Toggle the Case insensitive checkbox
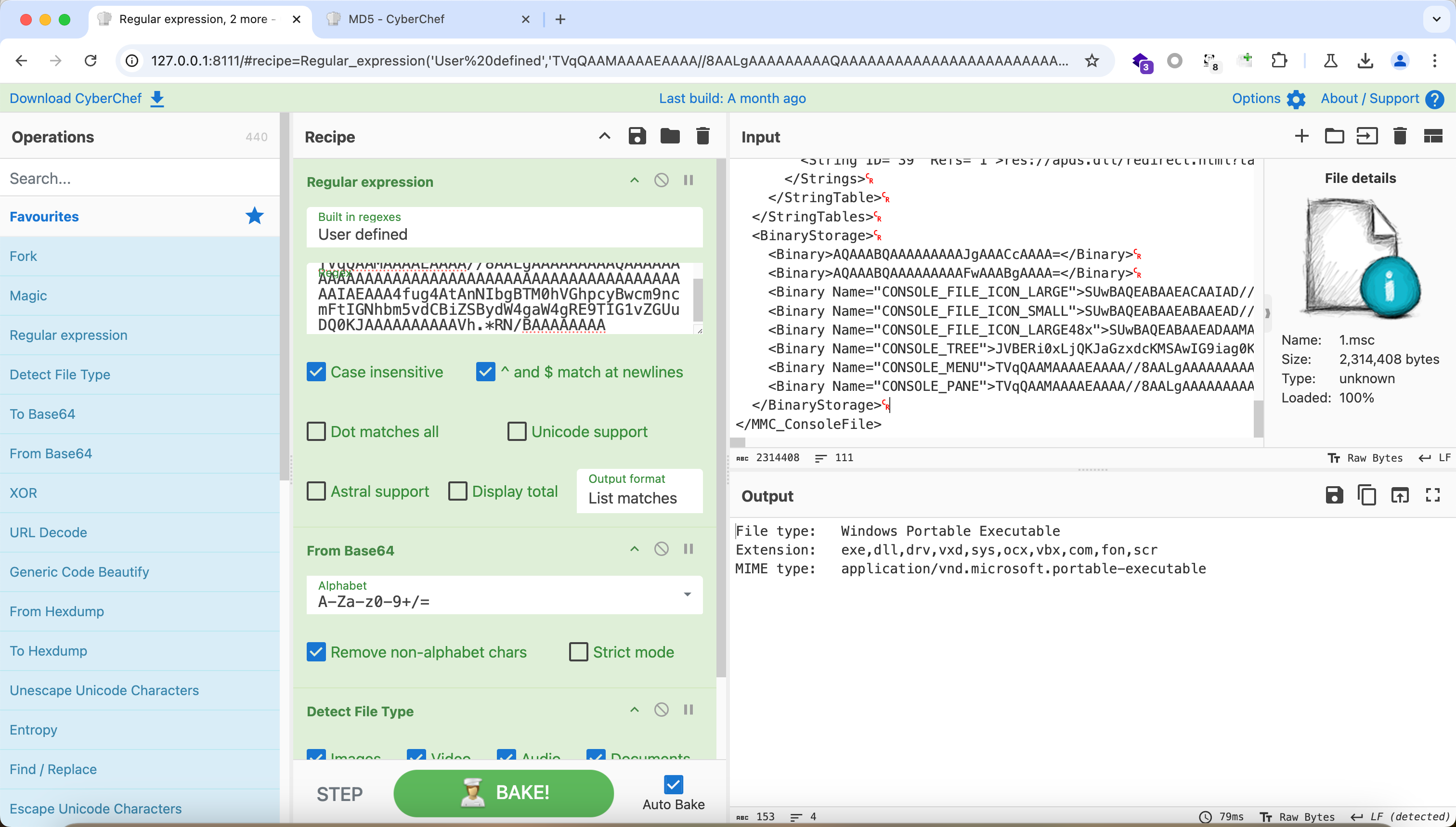This screenshot has width=1456, height=827. click(x=316, y=372)
